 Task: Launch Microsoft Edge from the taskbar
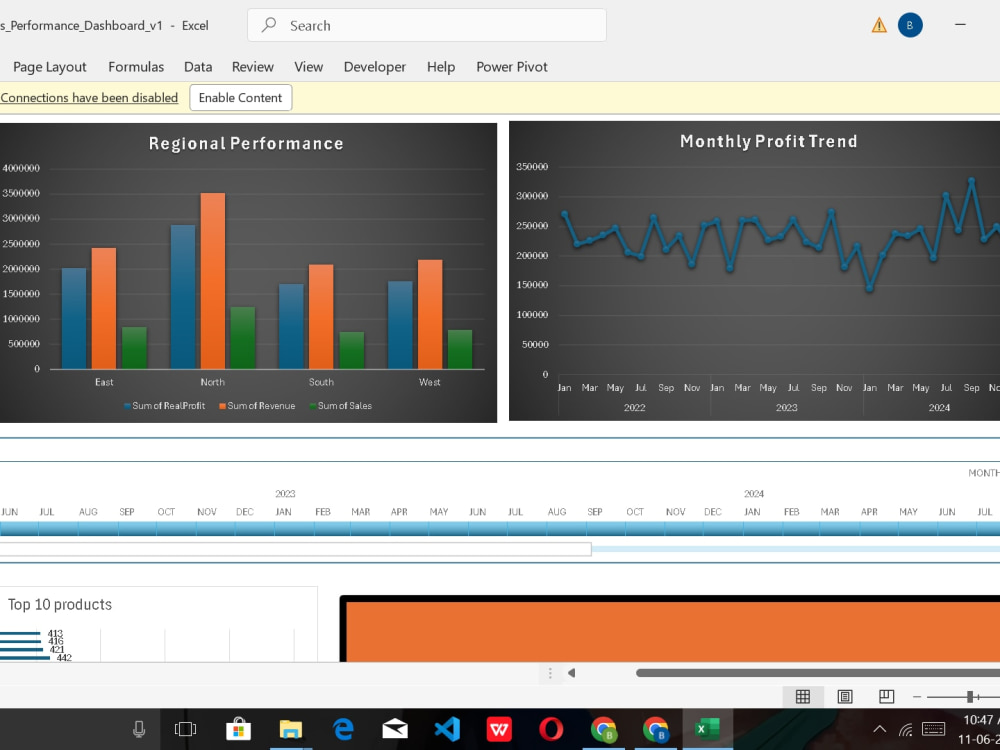point(343,728)
